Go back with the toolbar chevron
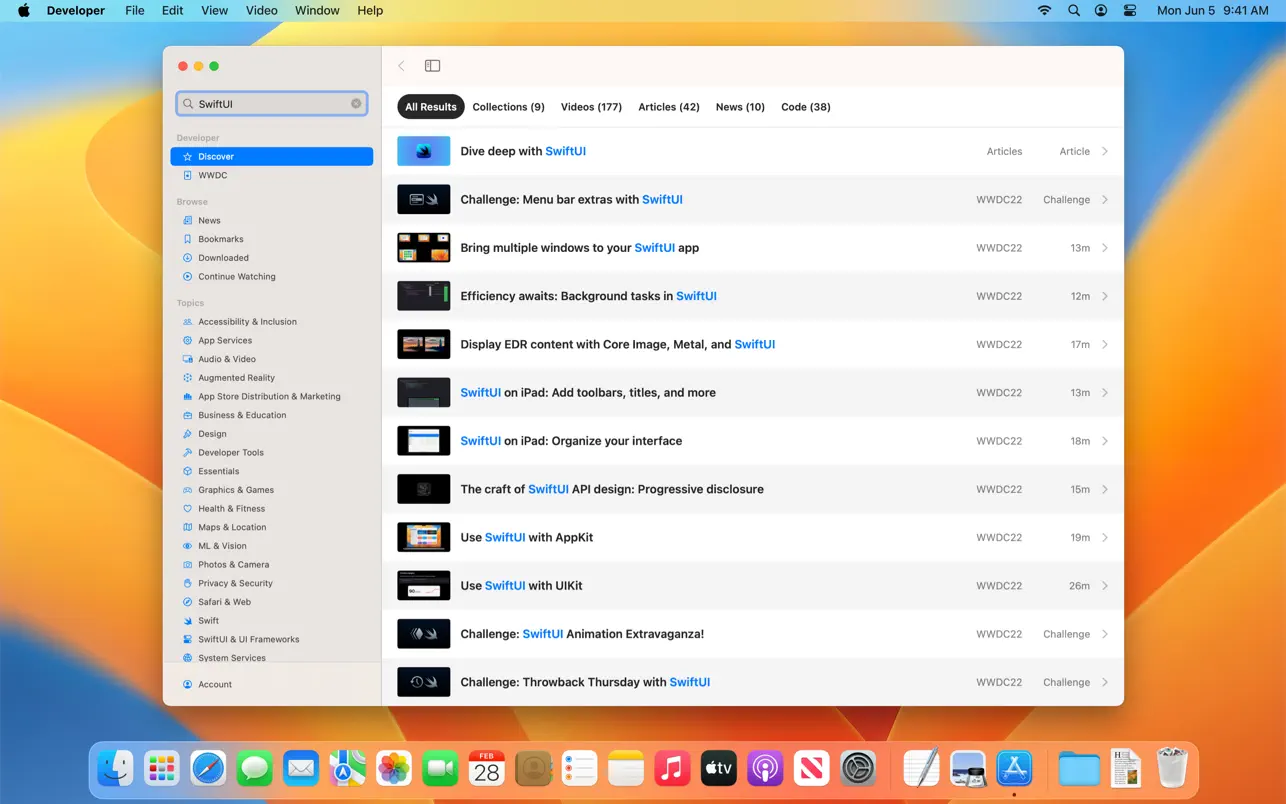1286x804 pixels. click(401, 66)
